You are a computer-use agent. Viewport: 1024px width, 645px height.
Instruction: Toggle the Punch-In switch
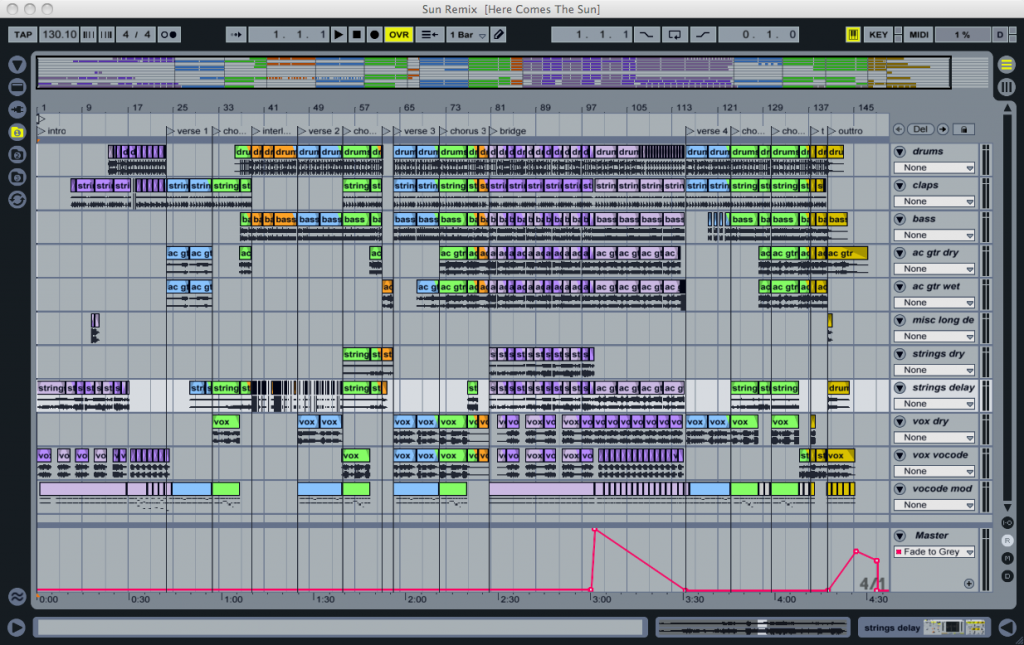tap(646, 35)
